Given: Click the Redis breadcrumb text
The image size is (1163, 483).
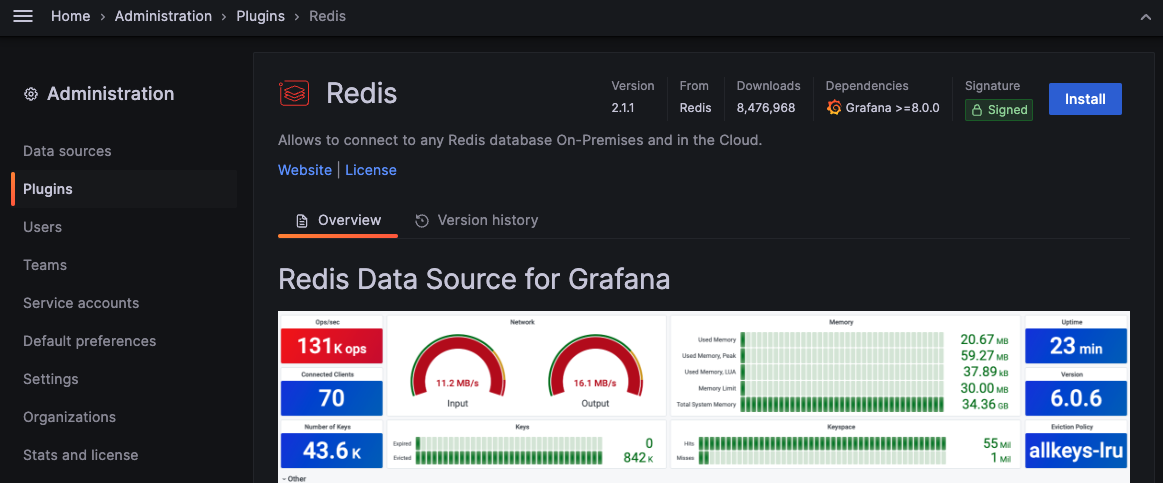Looking at the screenshot, I should pyautogui.click(x=327, y=16).
